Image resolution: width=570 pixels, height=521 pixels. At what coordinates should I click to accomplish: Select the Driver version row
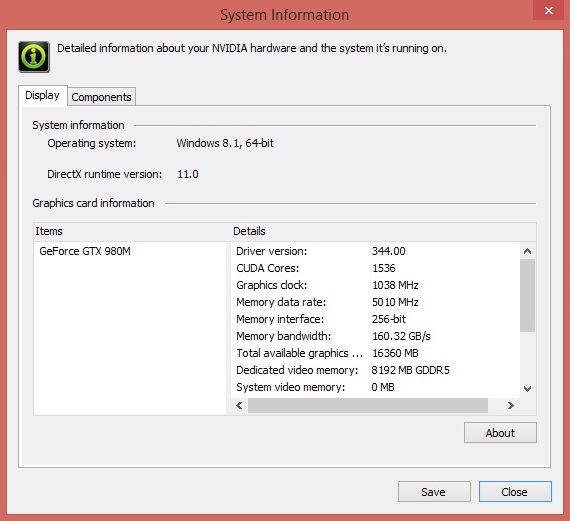point(375,251)
